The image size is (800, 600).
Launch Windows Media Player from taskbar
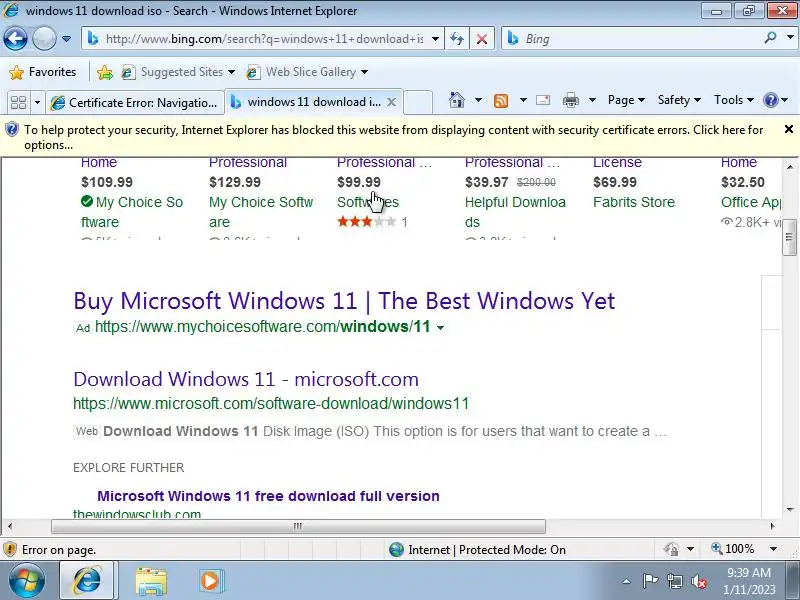click(210, 581)
